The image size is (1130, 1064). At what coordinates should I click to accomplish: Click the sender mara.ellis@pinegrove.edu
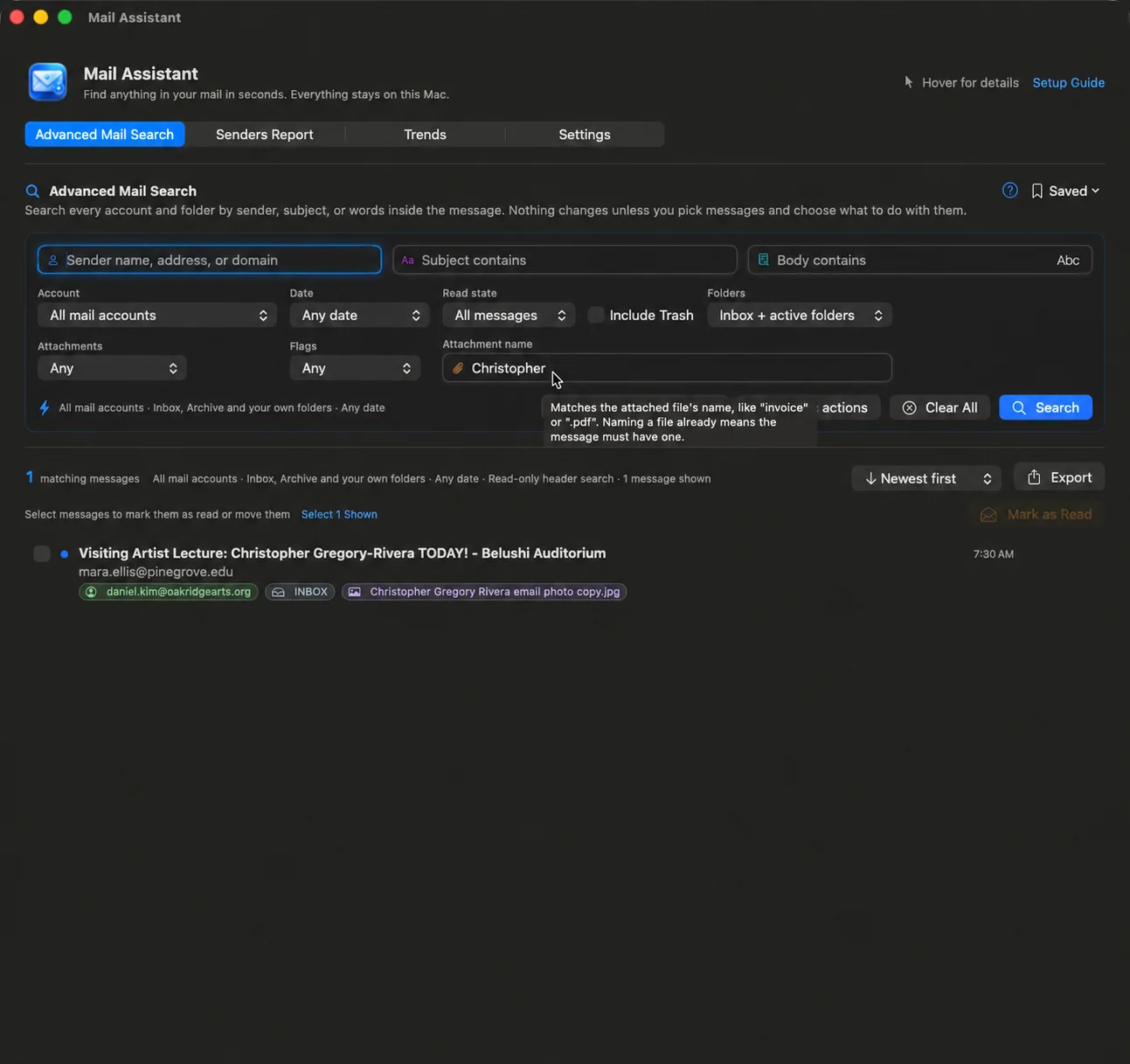(x=156, y=572)
